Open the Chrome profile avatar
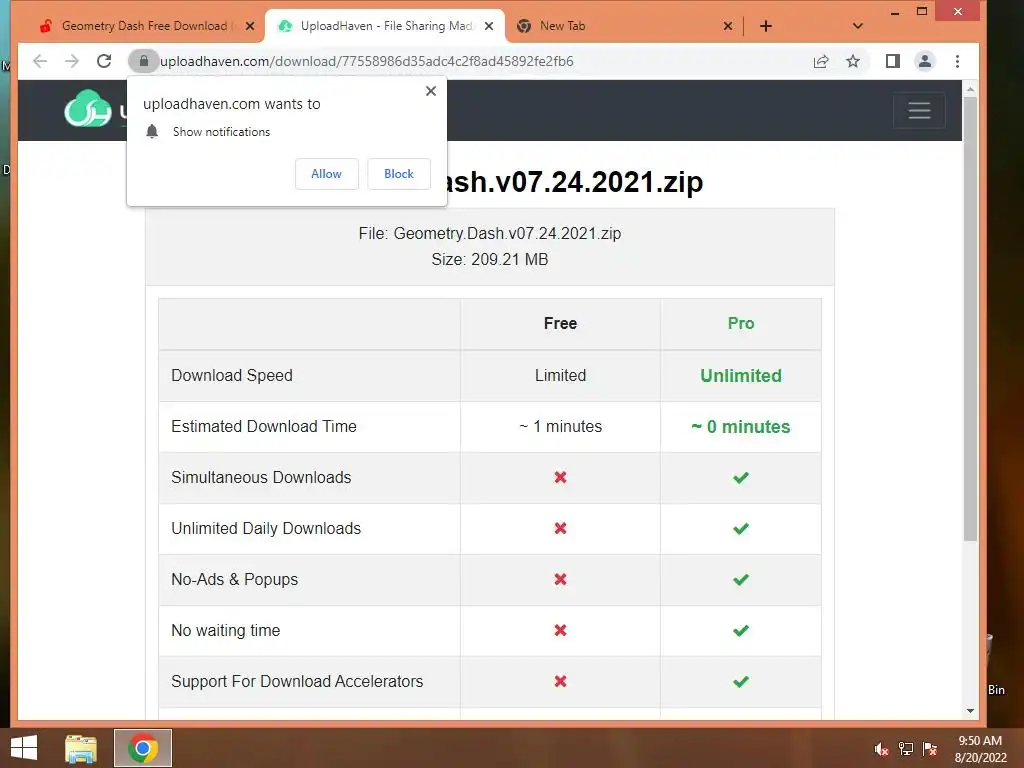Screen dimensions: 1024x768 point(925,61)
